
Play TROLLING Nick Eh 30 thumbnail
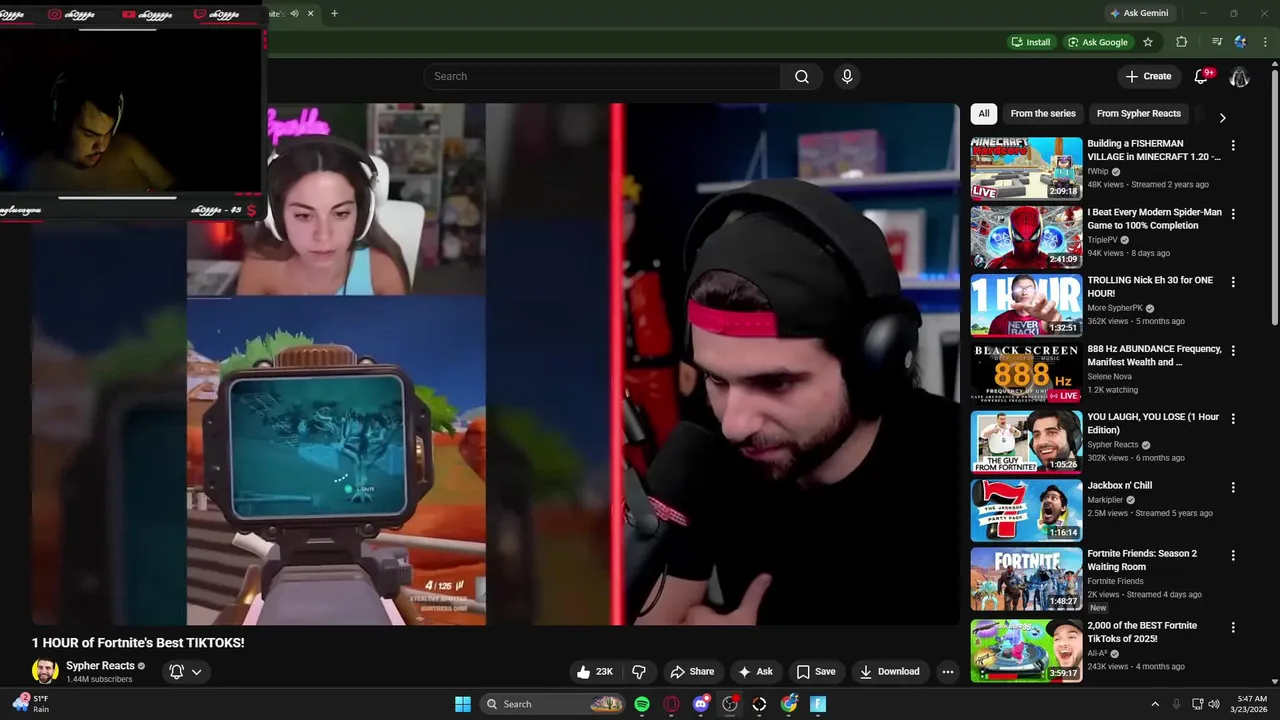click(x=1026, y=305)
